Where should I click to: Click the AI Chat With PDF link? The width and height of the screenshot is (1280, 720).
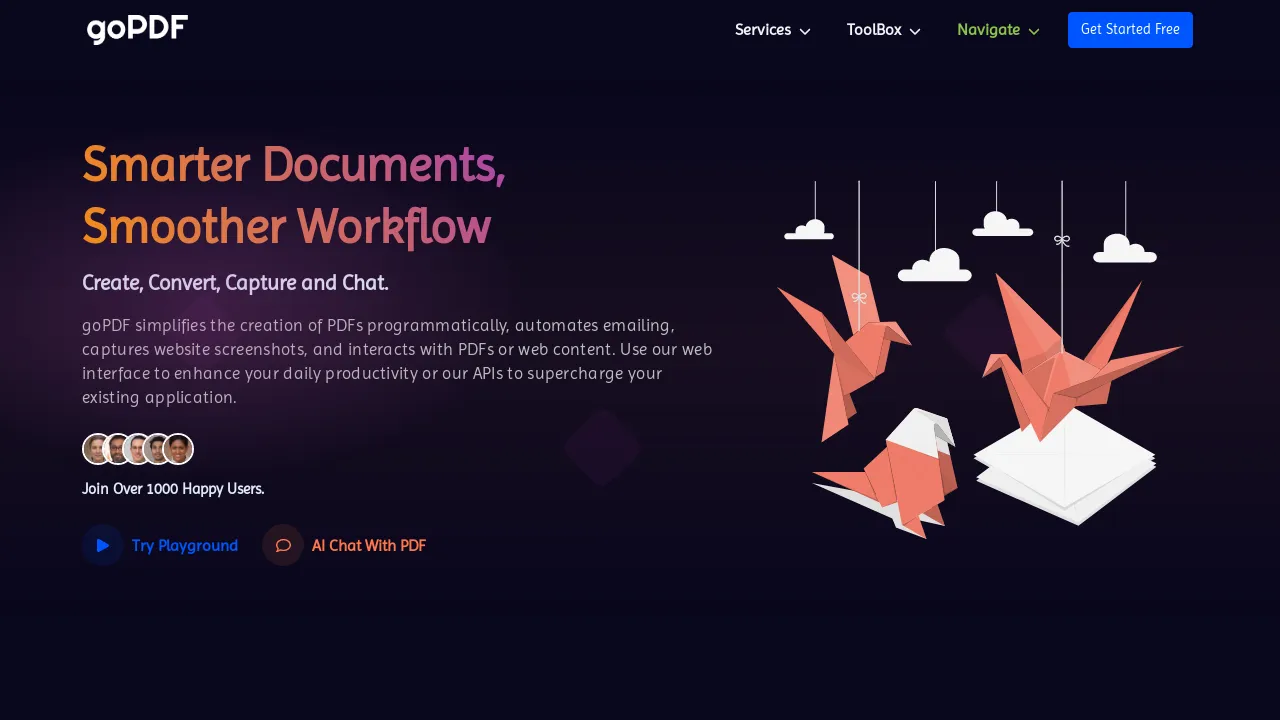pyautogui.click(x=368, y=545)
